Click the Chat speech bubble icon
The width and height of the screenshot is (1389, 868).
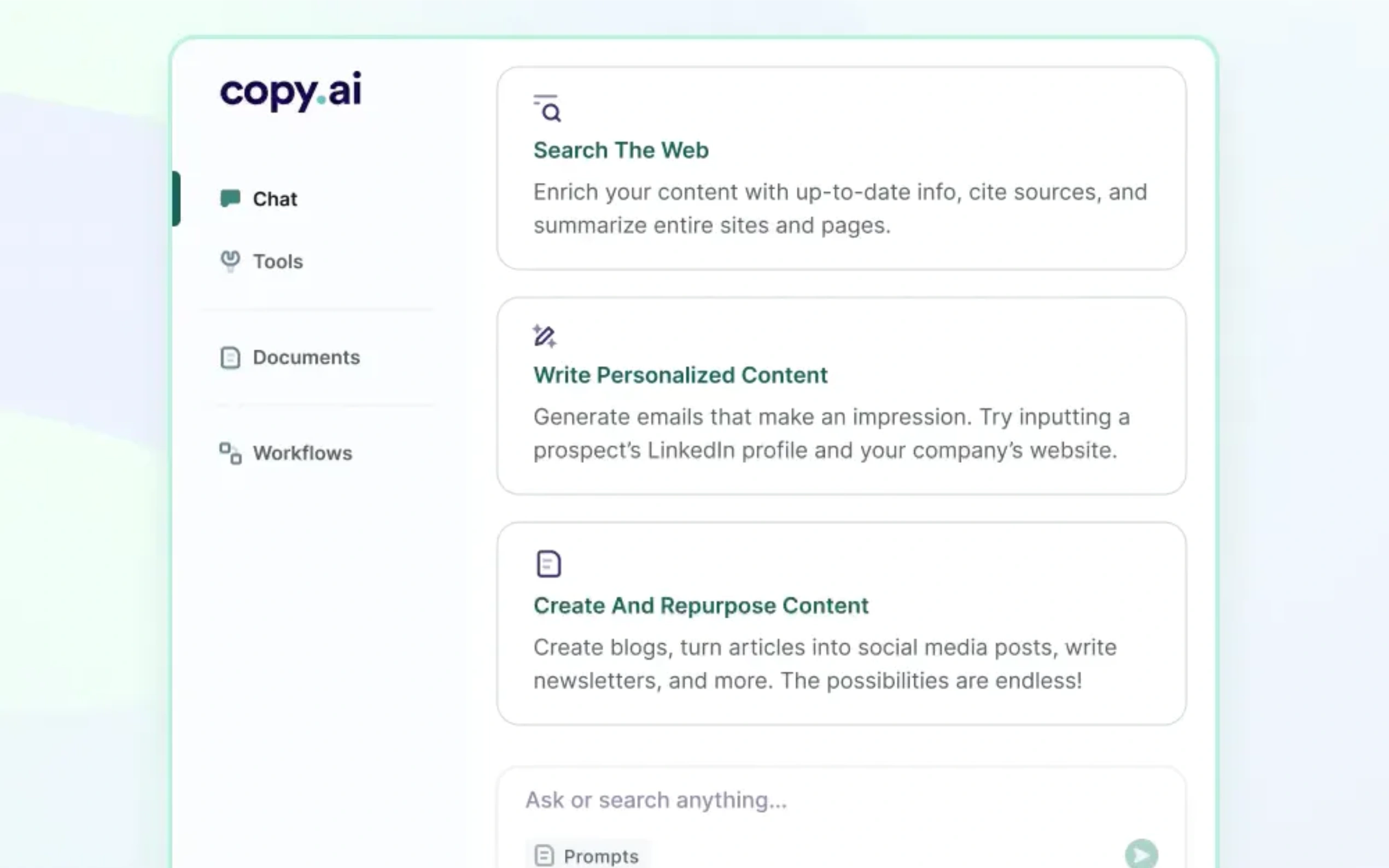tap(230, 198)
